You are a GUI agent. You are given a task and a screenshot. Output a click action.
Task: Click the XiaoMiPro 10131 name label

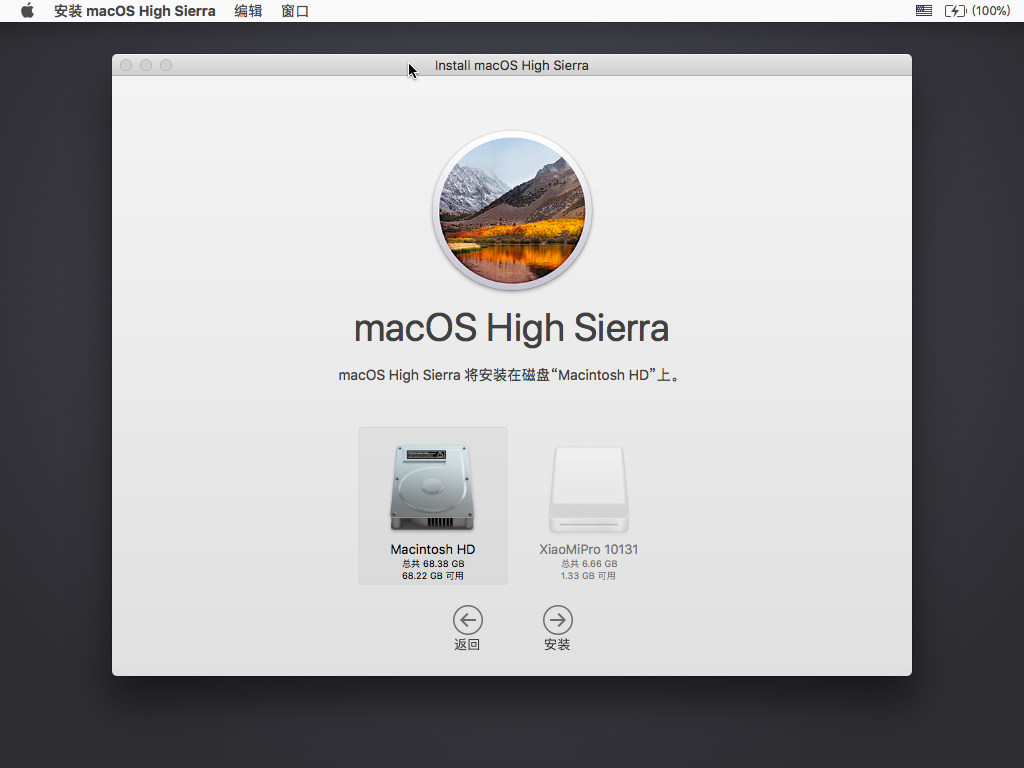coord(588,550)
